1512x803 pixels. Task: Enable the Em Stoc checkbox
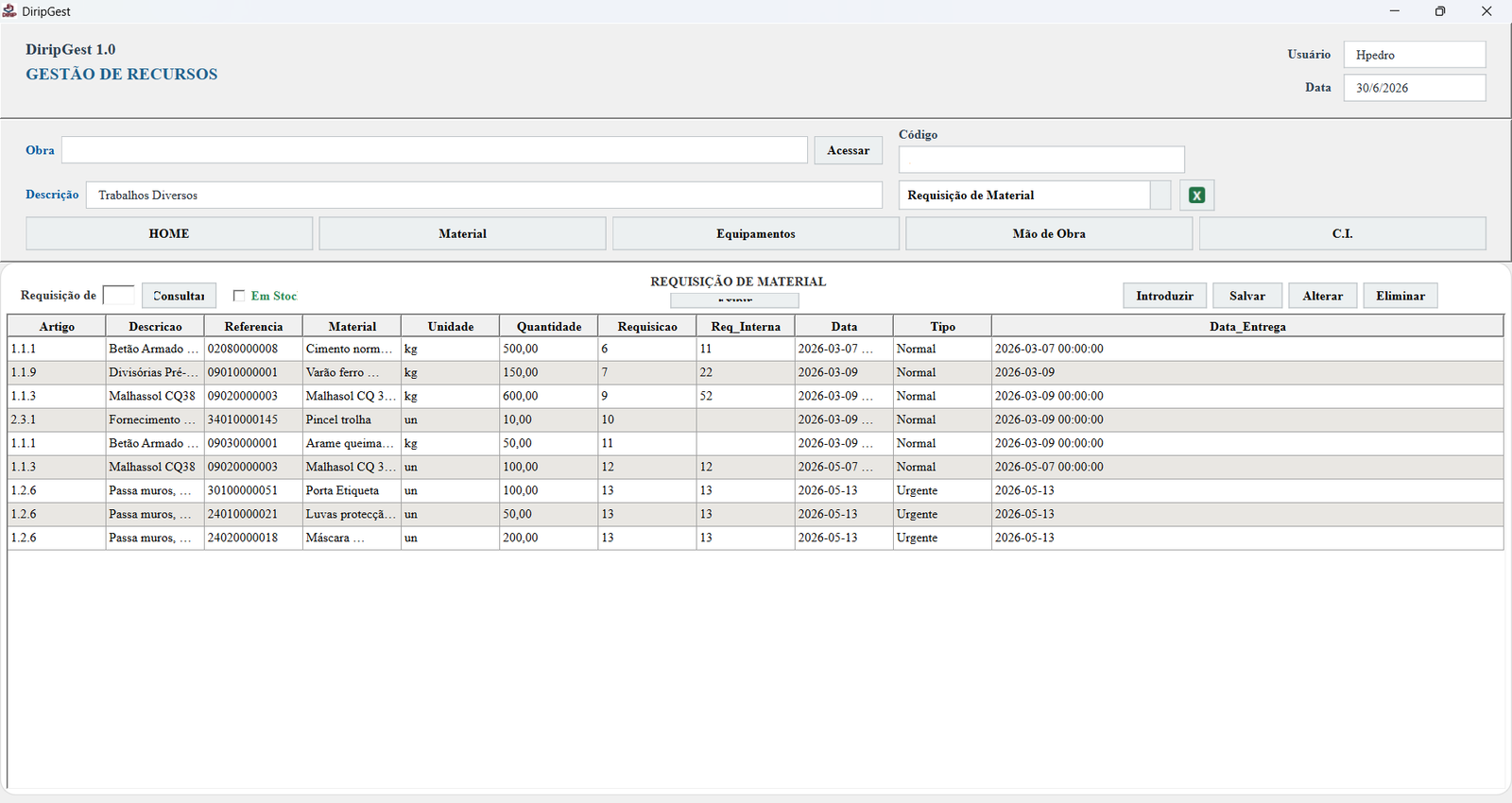239,296
